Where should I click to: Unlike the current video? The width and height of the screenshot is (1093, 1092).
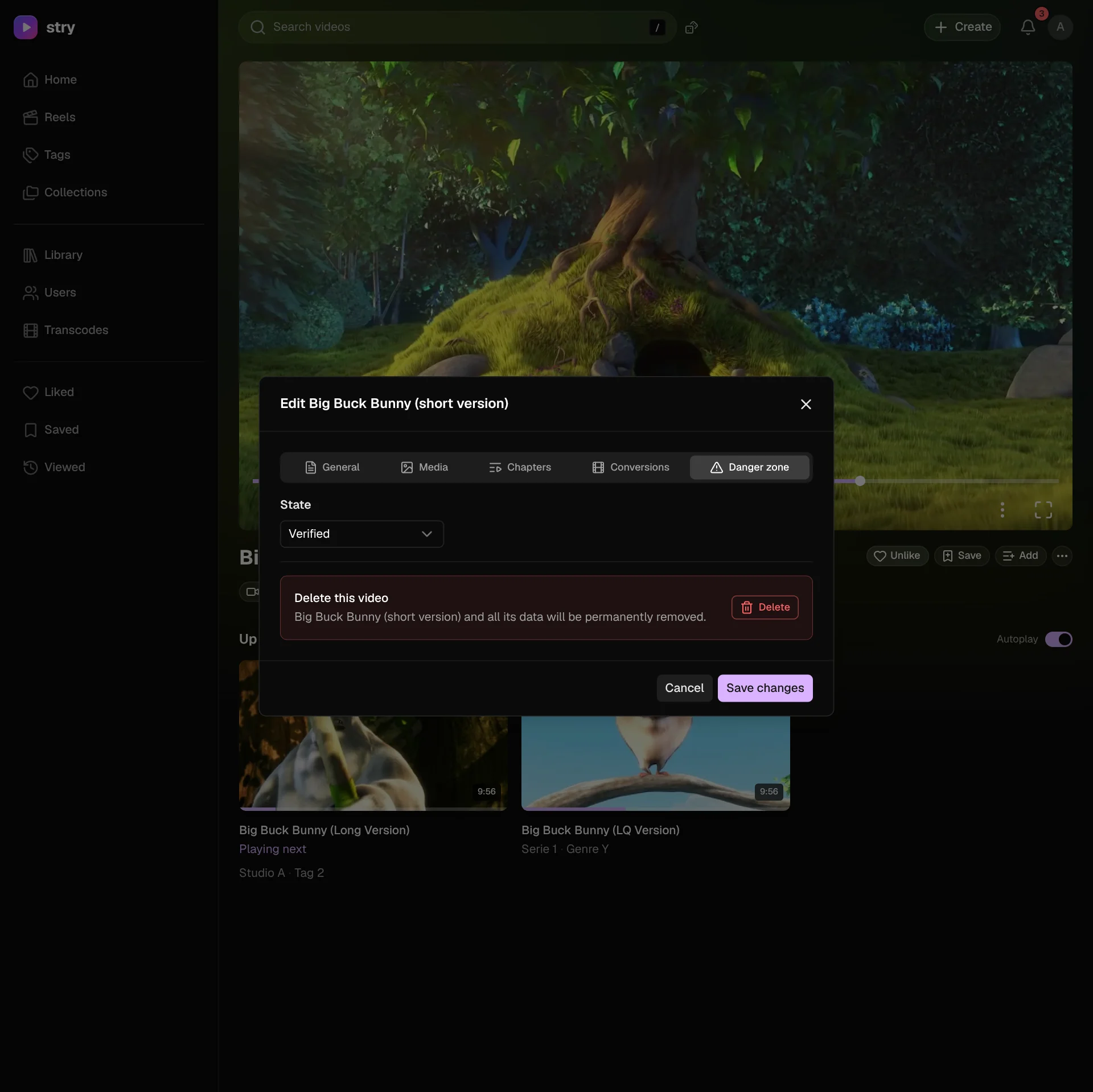897,556
